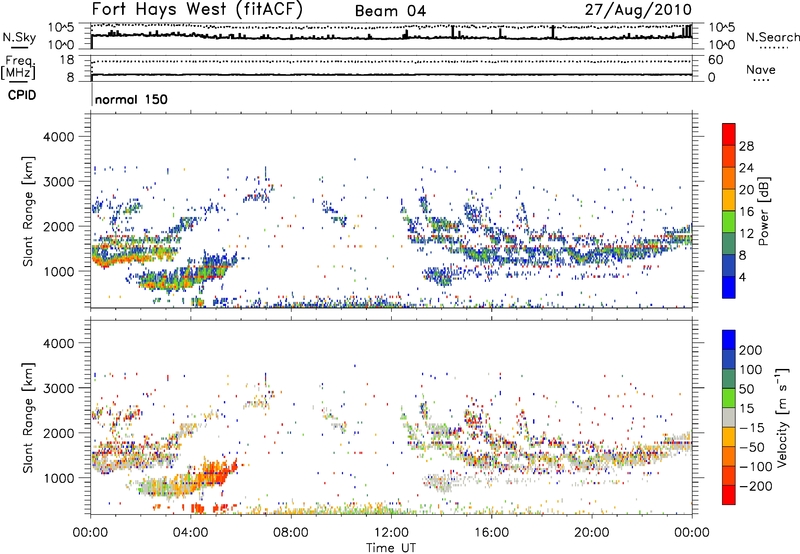Click the '08:00' time tick label
The height and width of the screenshot is (554, 800).
click(291, 533)
